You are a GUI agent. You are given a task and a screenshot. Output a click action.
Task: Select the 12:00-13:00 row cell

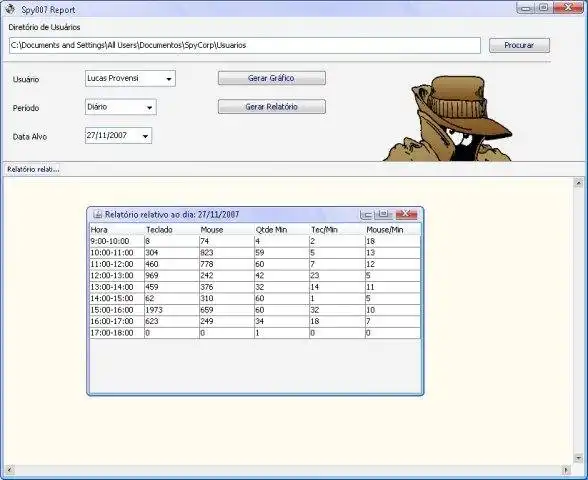(117, 276)
